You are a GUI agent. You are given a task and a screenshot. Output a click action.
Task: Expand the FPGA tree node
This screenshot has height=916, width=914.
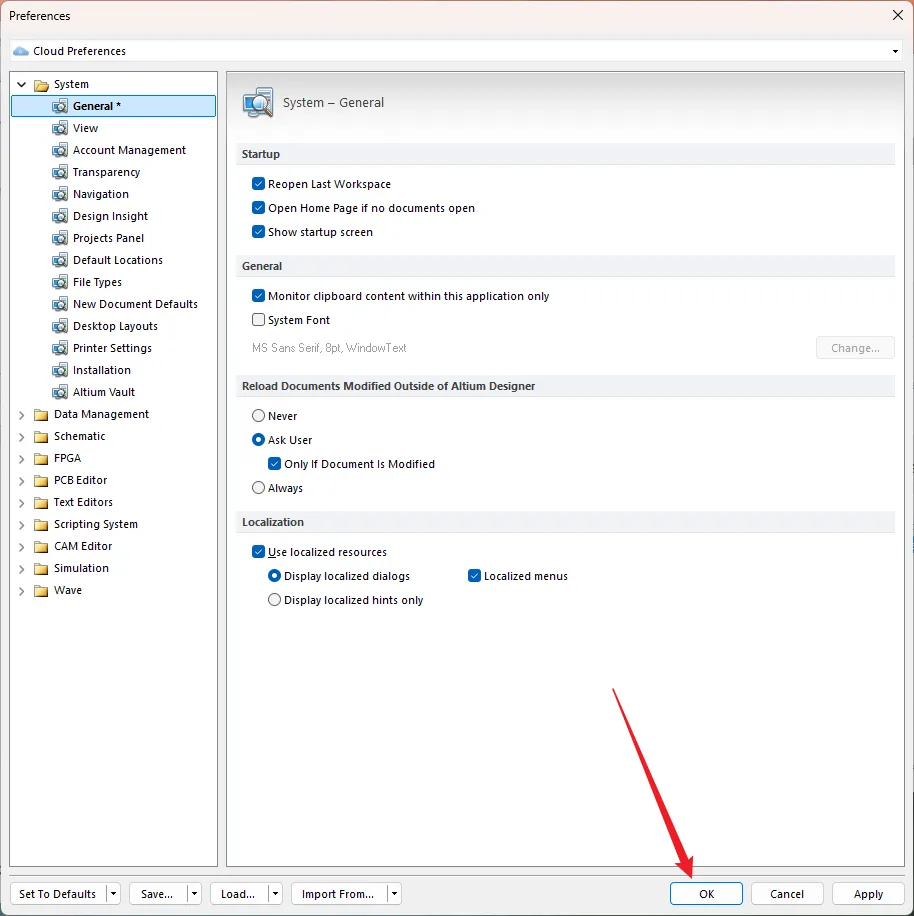point(22,459)
